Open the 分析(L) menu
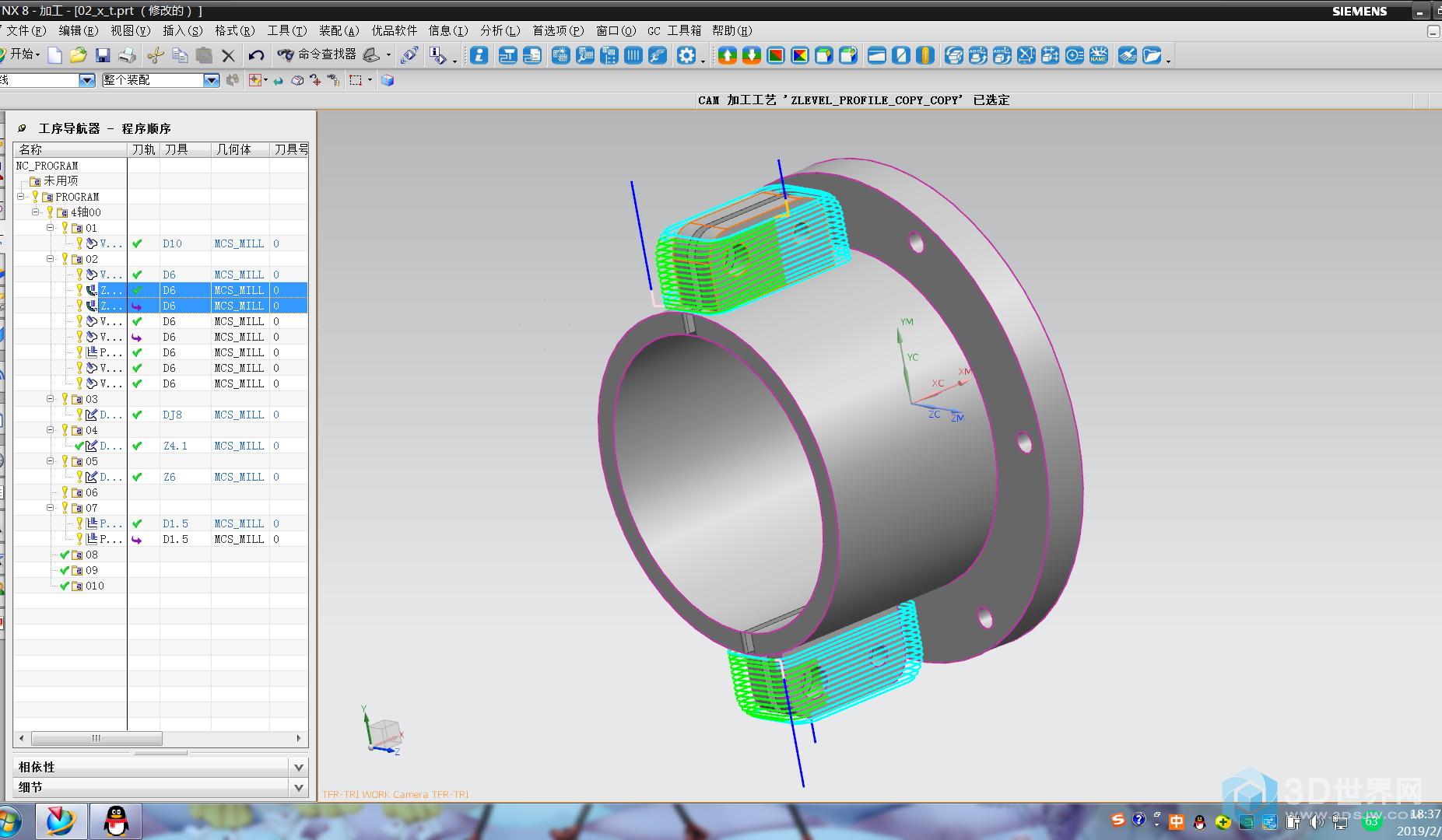Image resolution: width=1442 pixels, height=840 pixels. [x=500, y=30]
